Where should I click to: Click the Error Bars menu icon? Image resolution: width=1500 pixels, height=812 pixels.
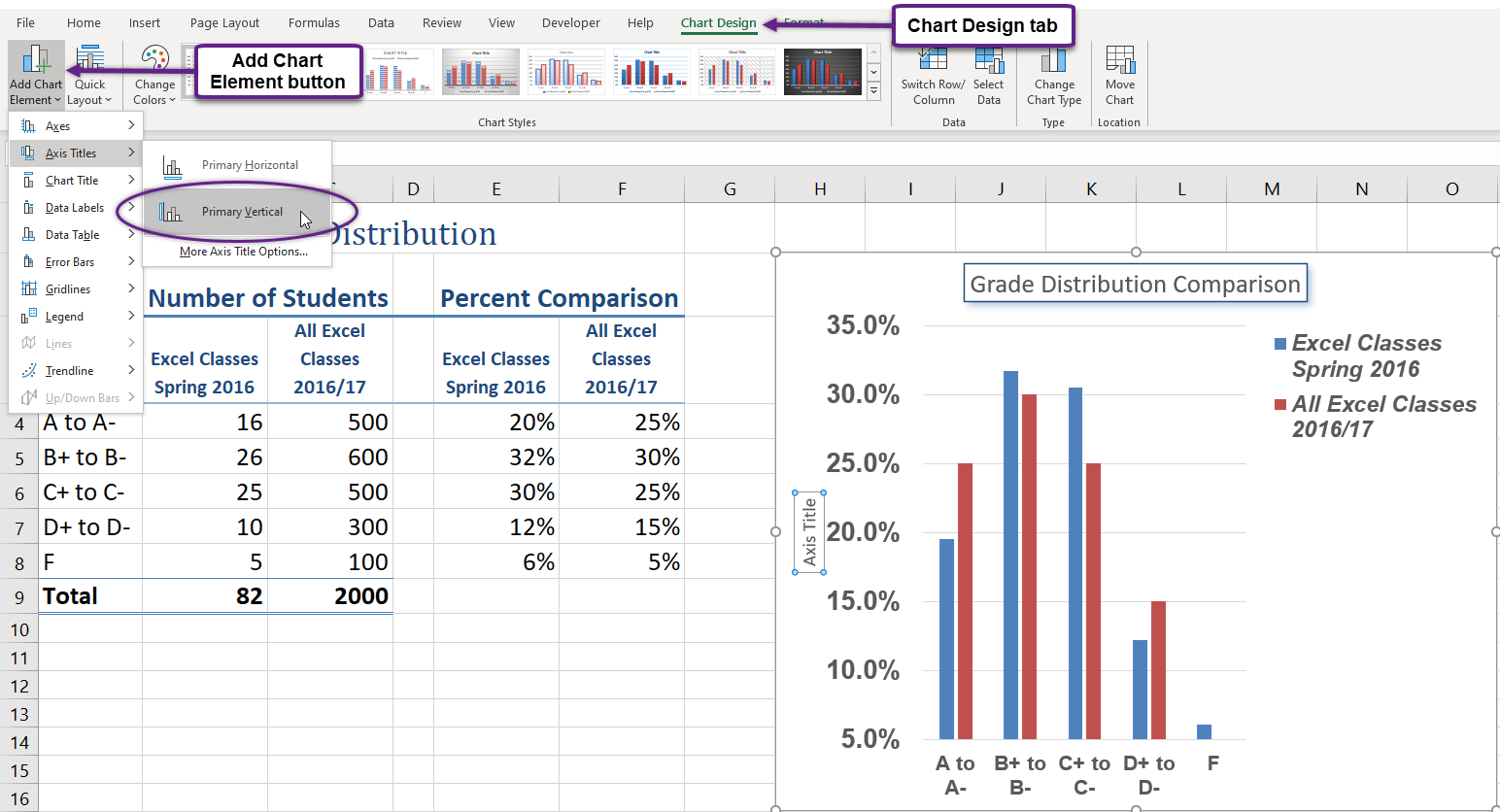[28, 262]
